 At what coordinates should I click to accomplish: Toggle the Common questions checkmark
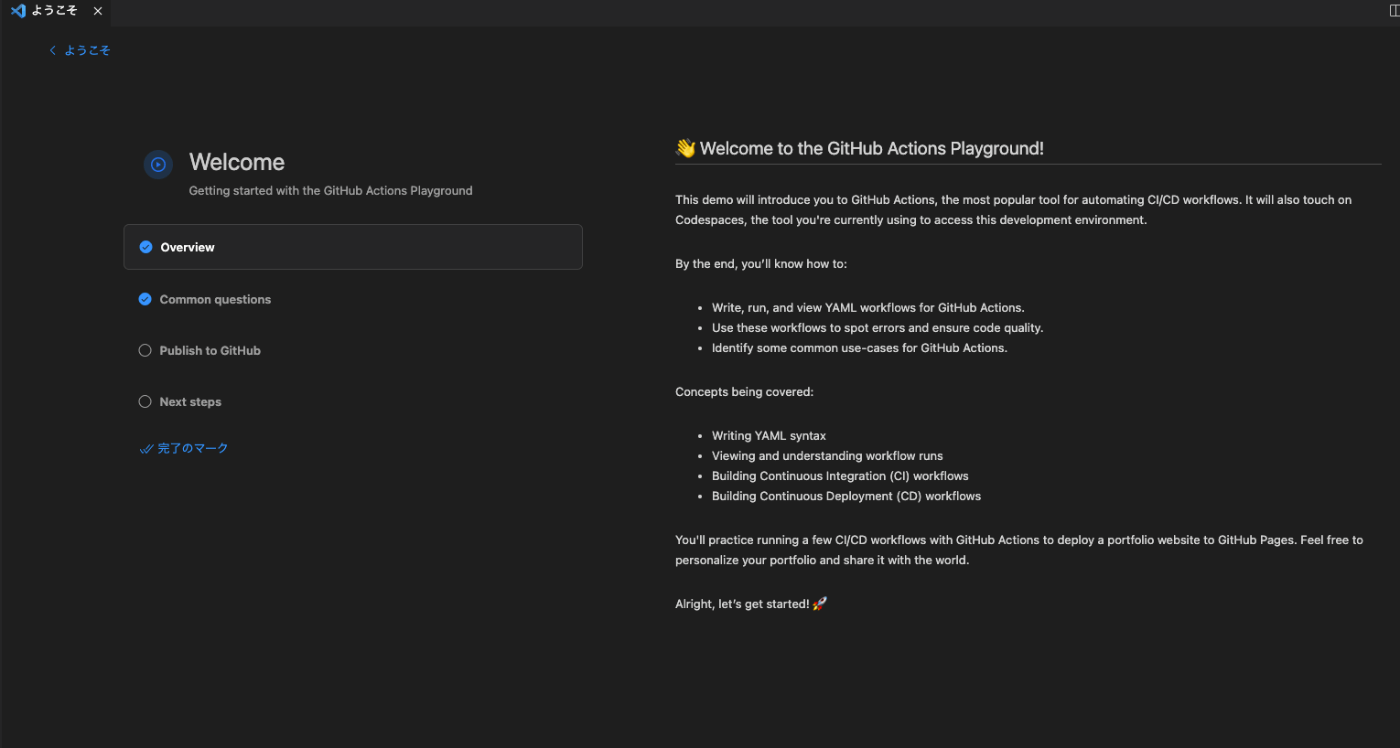click(x=145, y=299)
